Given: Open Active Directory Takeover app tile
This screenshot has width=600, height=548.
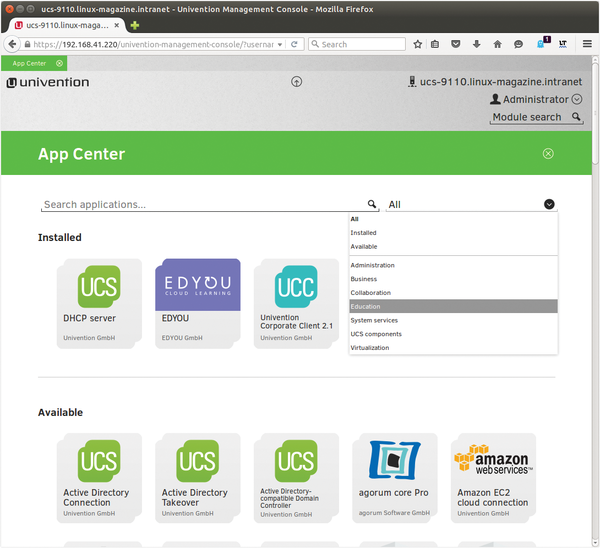Looking at the screenshot, I should [x=198, y=478].
